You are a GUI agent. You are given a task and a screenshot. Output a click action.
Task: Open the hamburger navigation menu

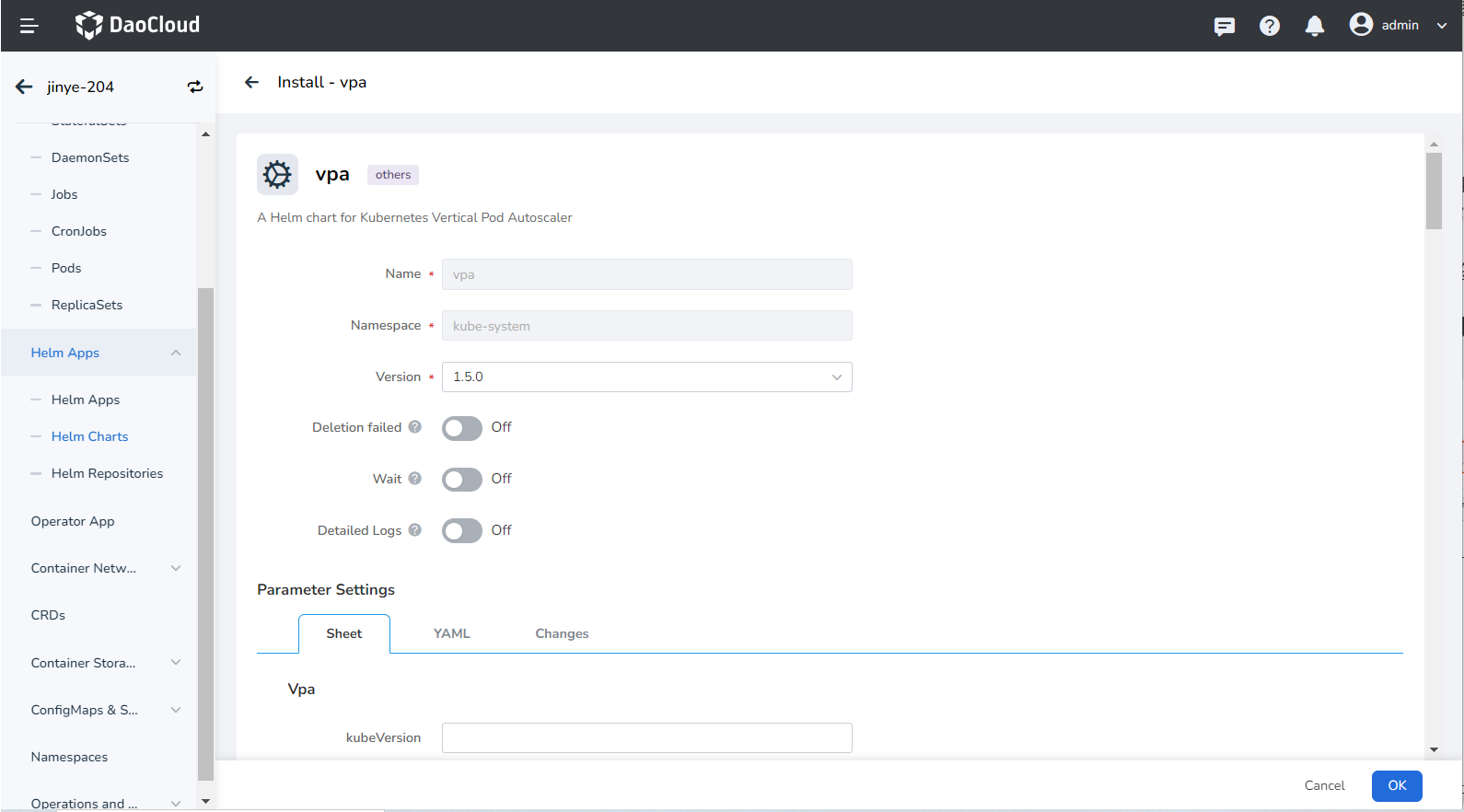[x=29, y=26]
